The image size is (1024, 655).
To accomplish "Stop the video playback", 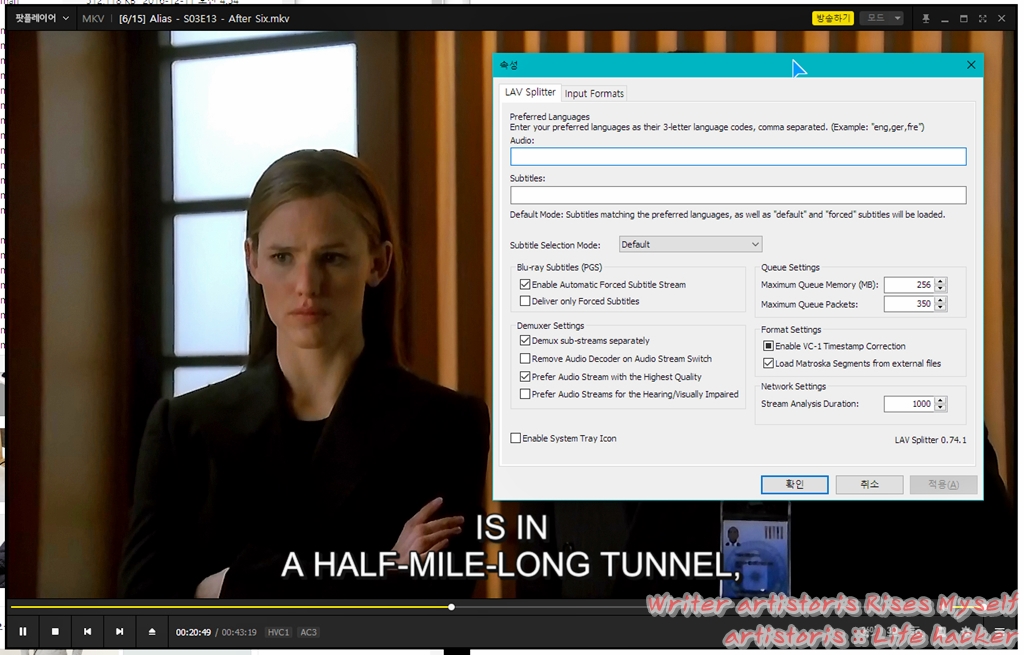I will 55,632.
